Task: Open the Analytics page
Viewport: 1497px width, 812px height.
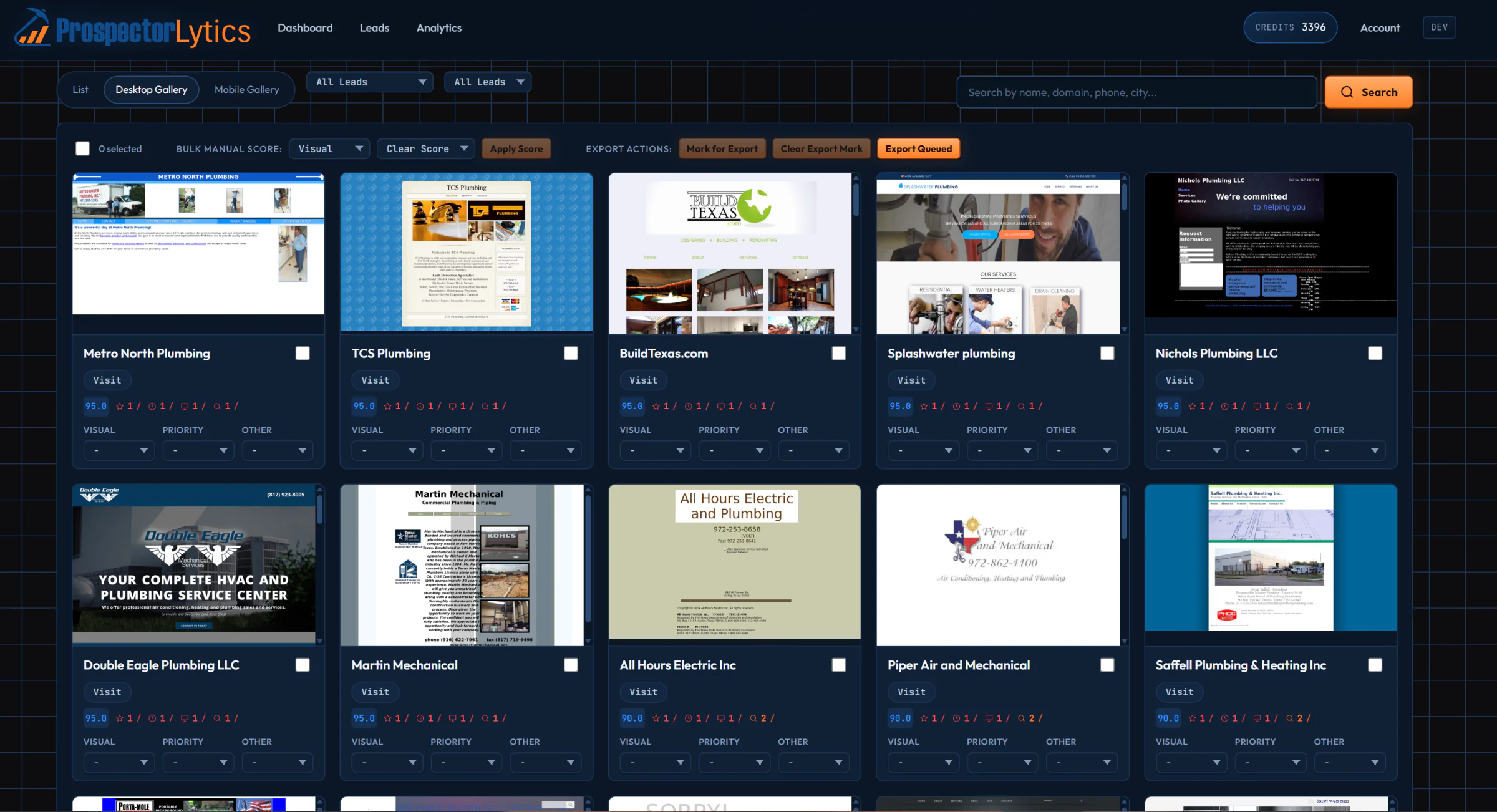Action: (x=439, y=28)
